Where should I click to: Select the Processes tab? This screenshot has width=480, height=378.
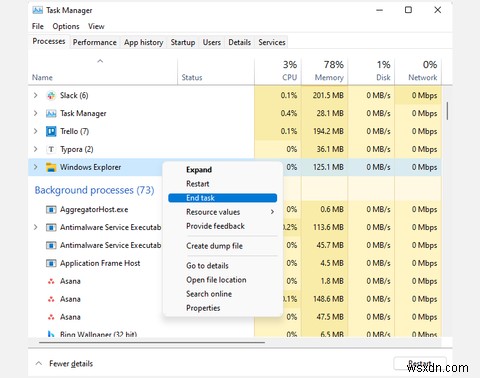(x=49, y=41)
